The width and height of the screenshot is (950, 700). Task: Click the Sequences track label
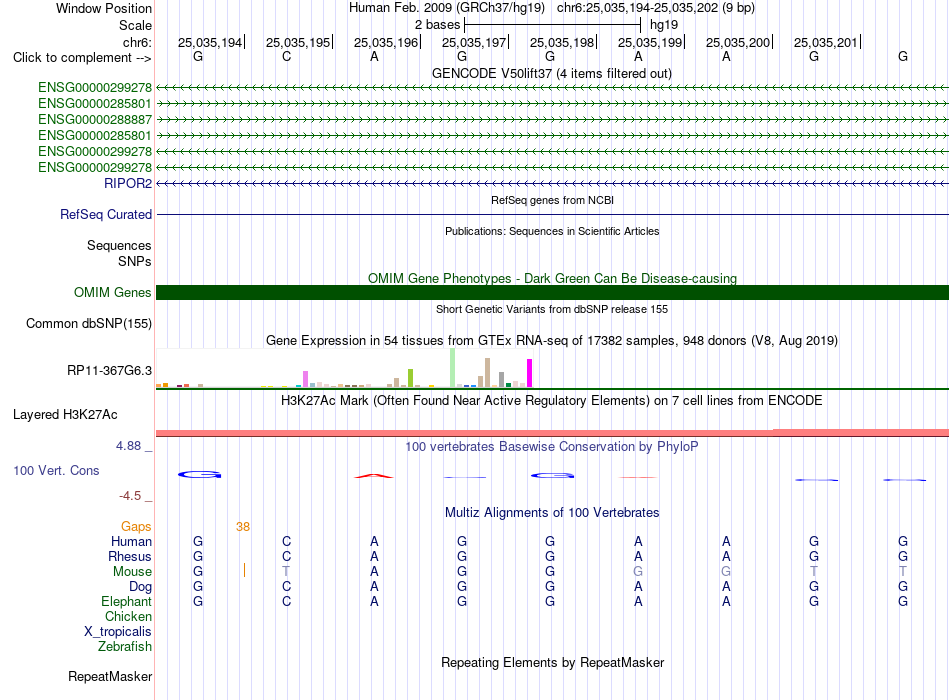[x=119, y=245]
